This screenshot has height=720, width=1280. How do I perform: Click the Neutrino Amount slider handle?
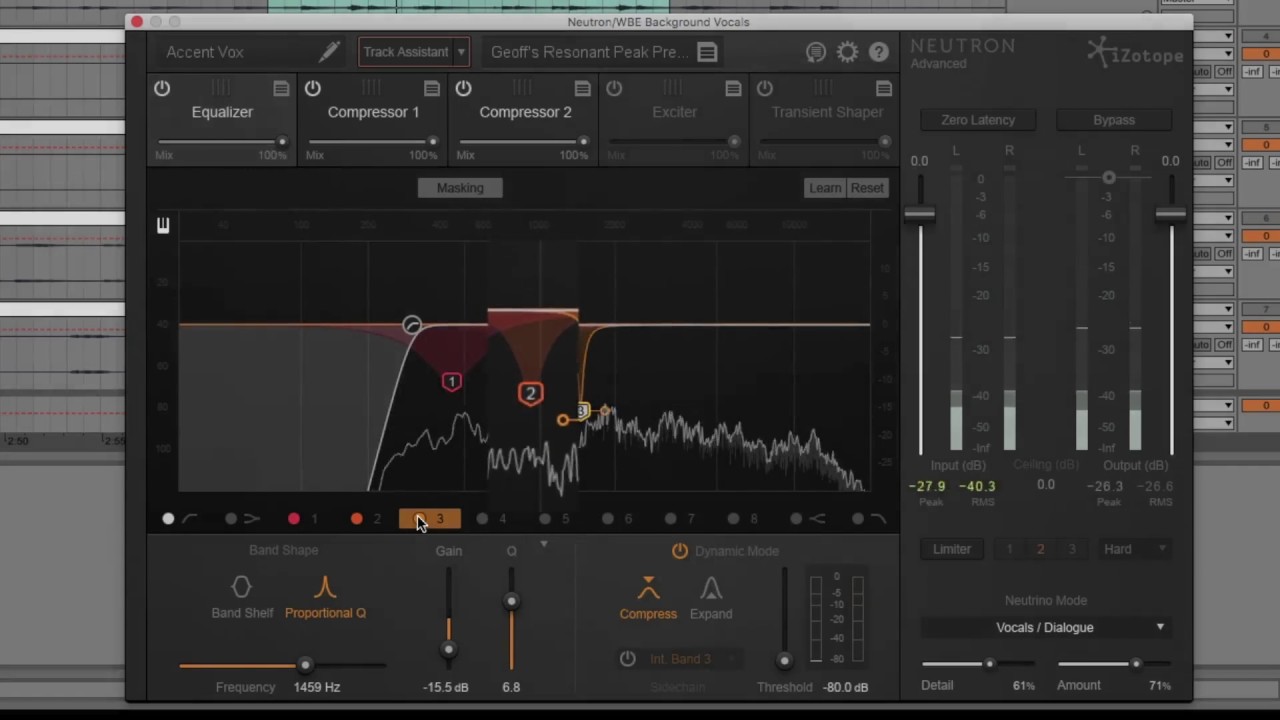1136,664
